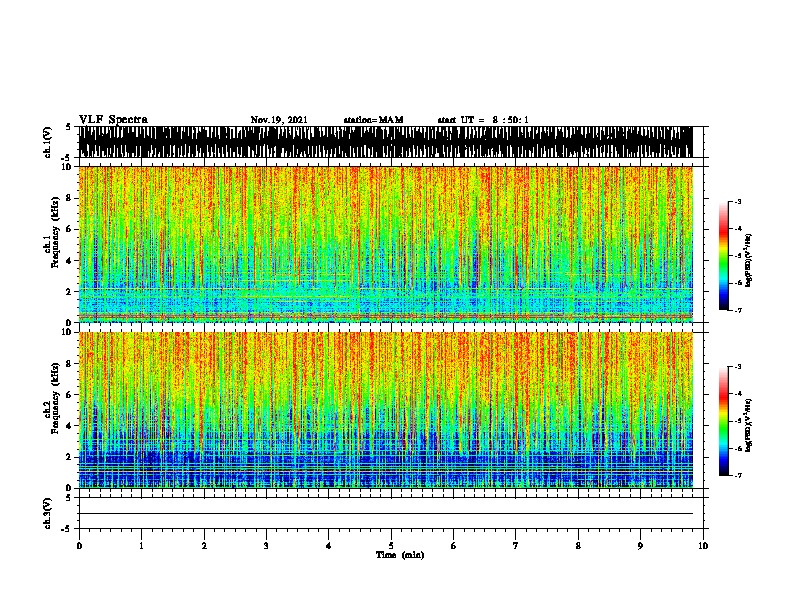Click the "ch.3(V)" axis label

pos(48,513)
